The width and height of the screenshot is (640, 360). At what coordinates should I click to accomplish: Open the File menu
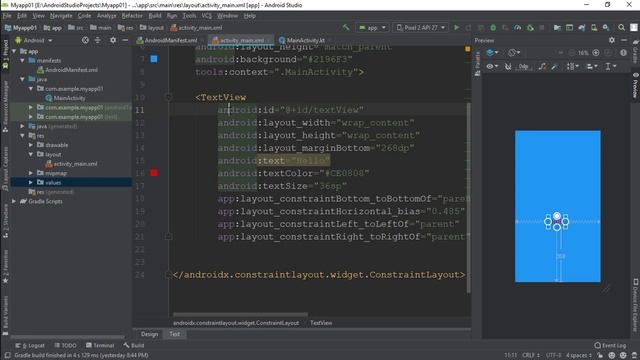click(x=7, y=16)
